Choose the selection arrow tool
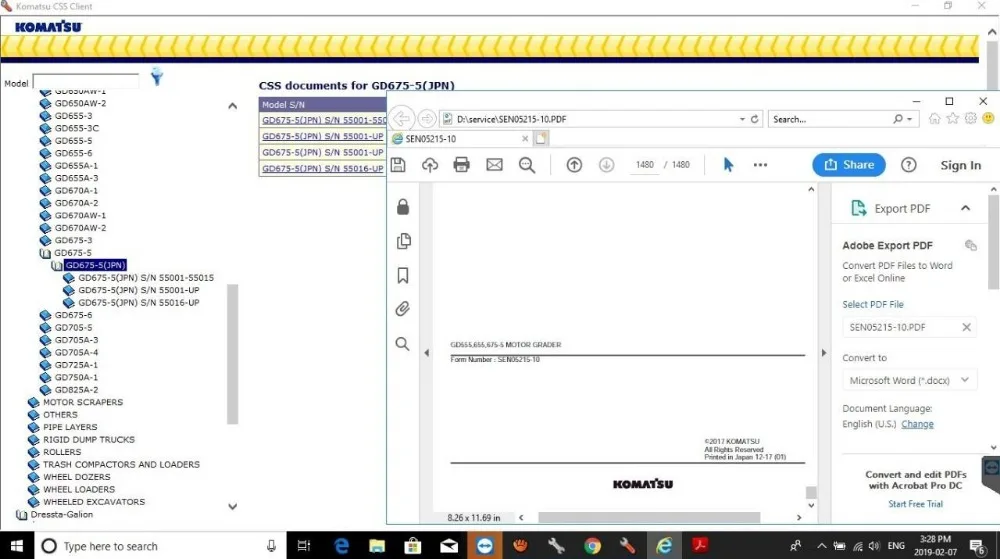Screen dimensions: 1000x559 click(728, 165)
